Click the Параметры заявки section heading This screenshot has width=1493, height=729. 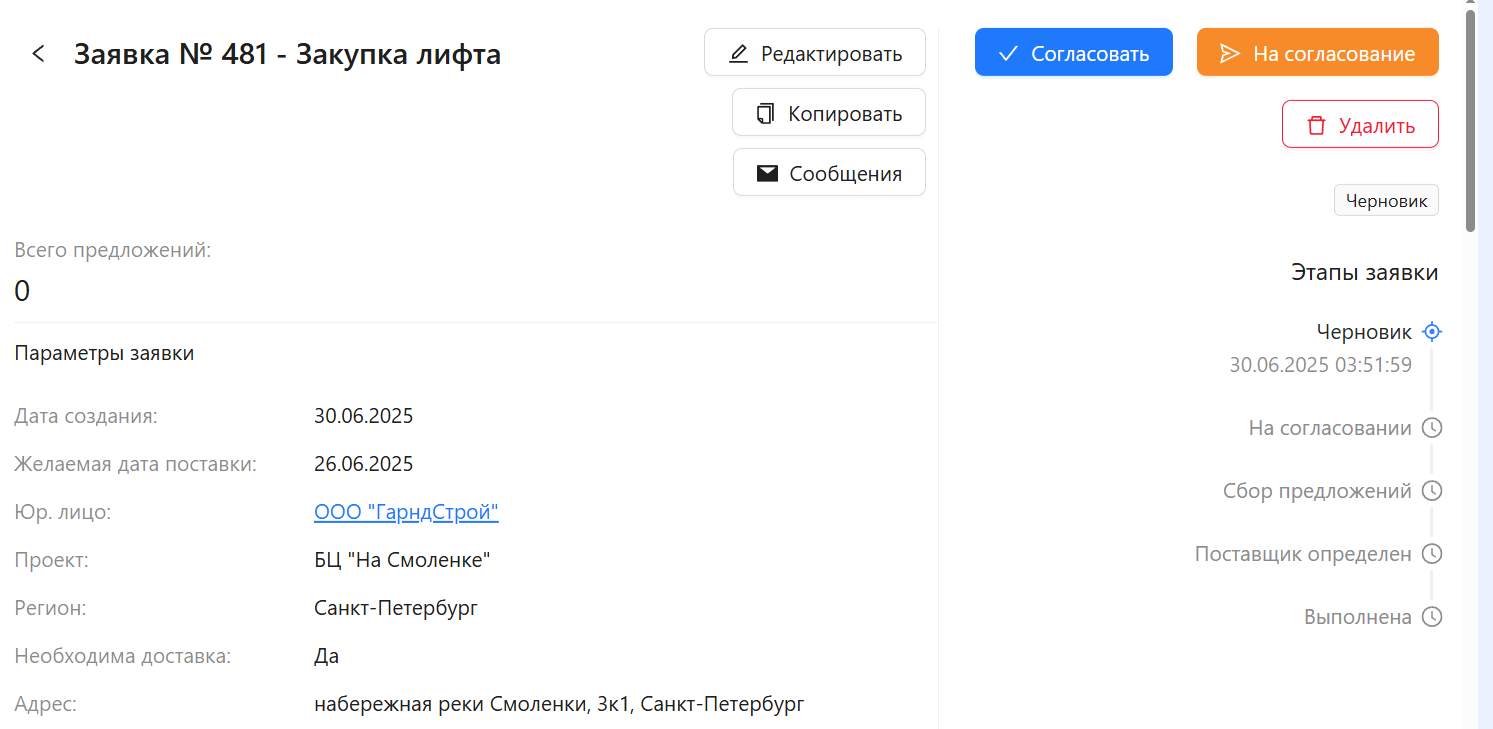(104, 353)
